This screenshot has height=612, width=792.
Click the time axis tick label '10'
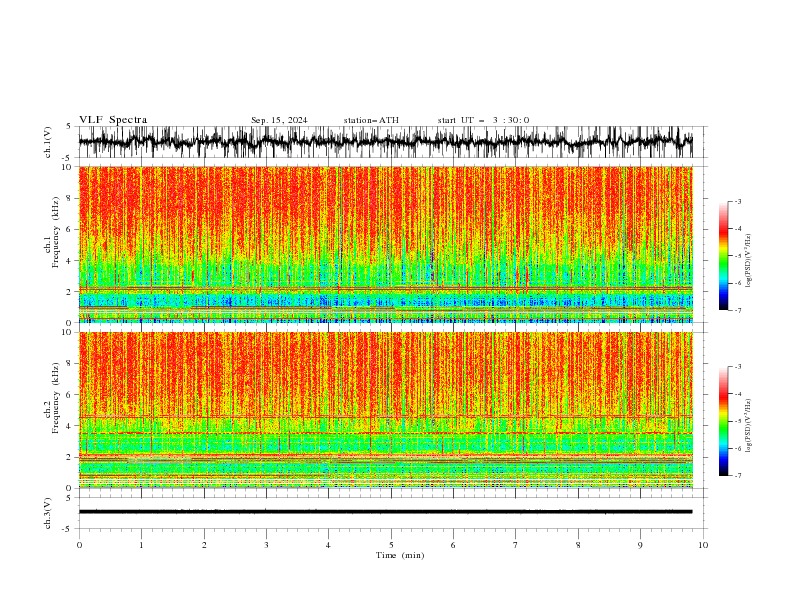click(x=703, y=545)
